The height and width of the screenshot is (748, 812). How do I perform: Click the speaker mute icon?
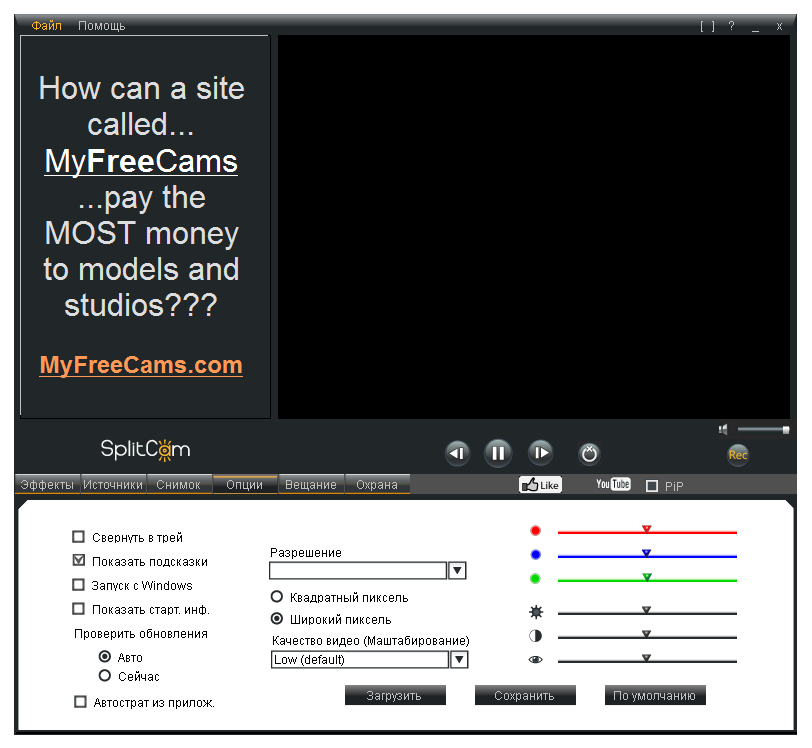point(723,429)
